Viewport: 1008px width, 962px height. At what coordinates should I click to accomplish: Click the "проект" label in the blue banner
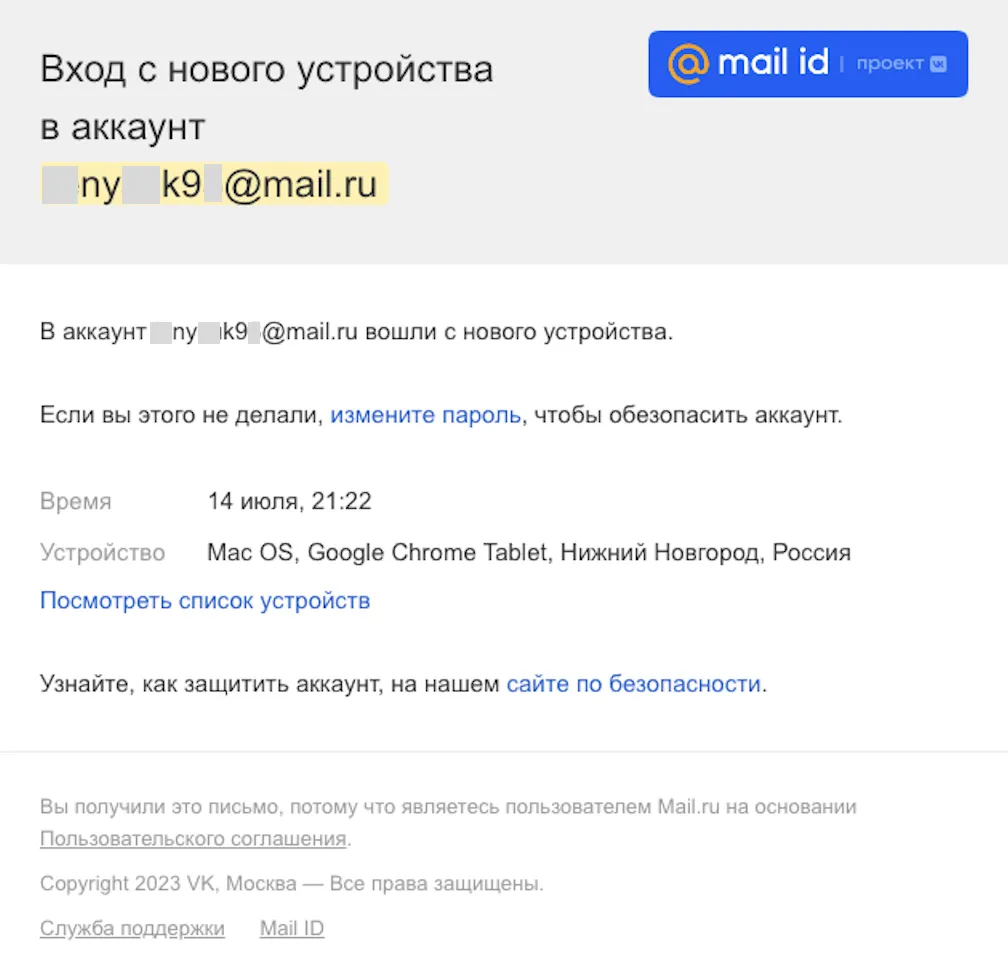[890, 64]
